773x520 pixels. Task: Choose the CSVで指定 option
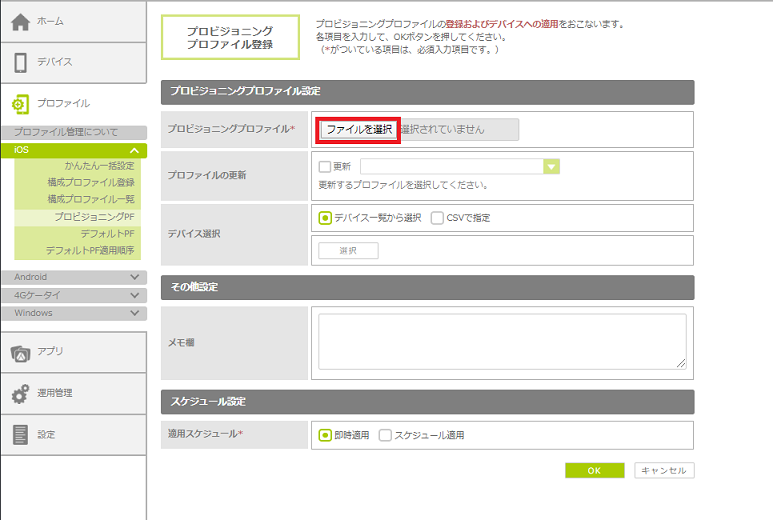(x=437, y=218)
